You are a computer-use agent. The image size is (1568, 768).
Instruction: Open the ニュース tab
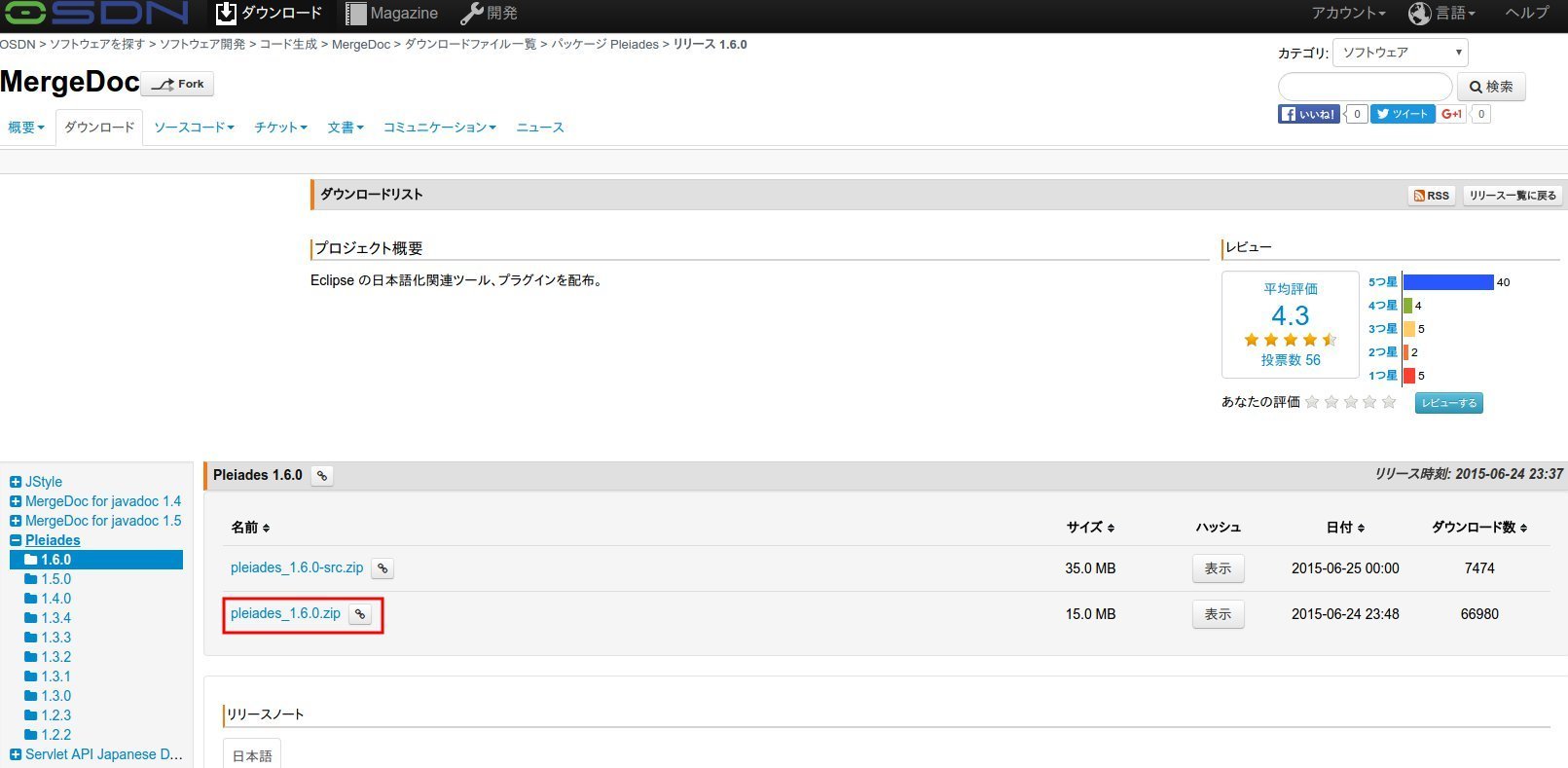[x=540, y=128]
